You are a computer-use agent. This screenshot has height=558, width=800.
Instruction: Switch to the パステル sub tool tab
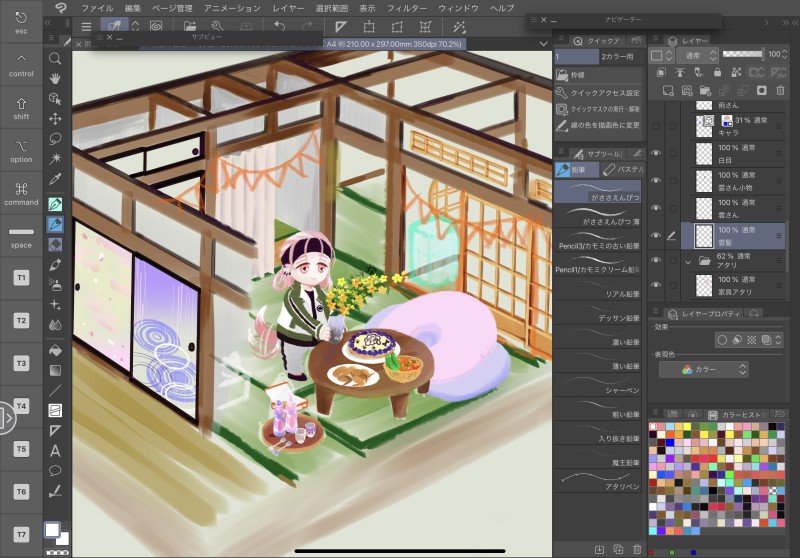click(x=623, y=169)
